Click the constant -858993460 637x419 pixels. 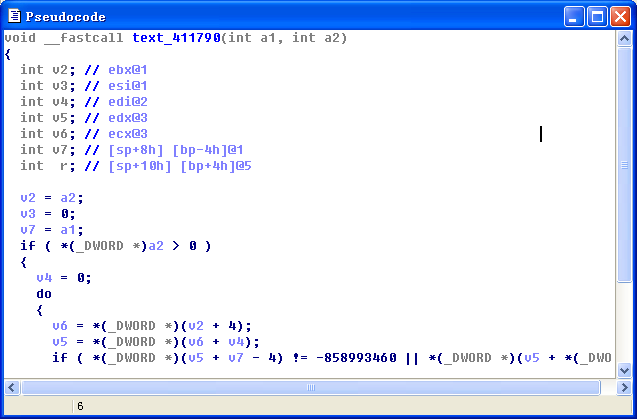tap(356, 358)
